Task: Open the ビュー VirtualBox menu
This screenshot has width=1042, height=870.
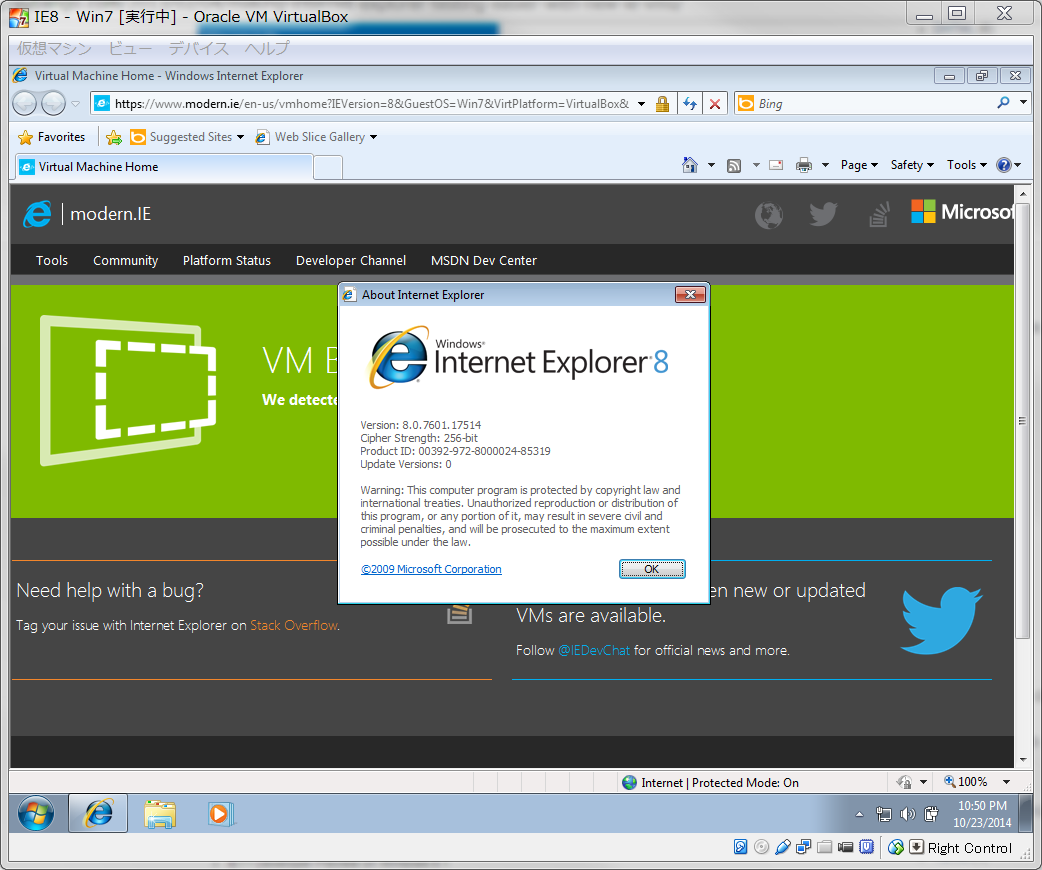Action: tap(130, 49)
